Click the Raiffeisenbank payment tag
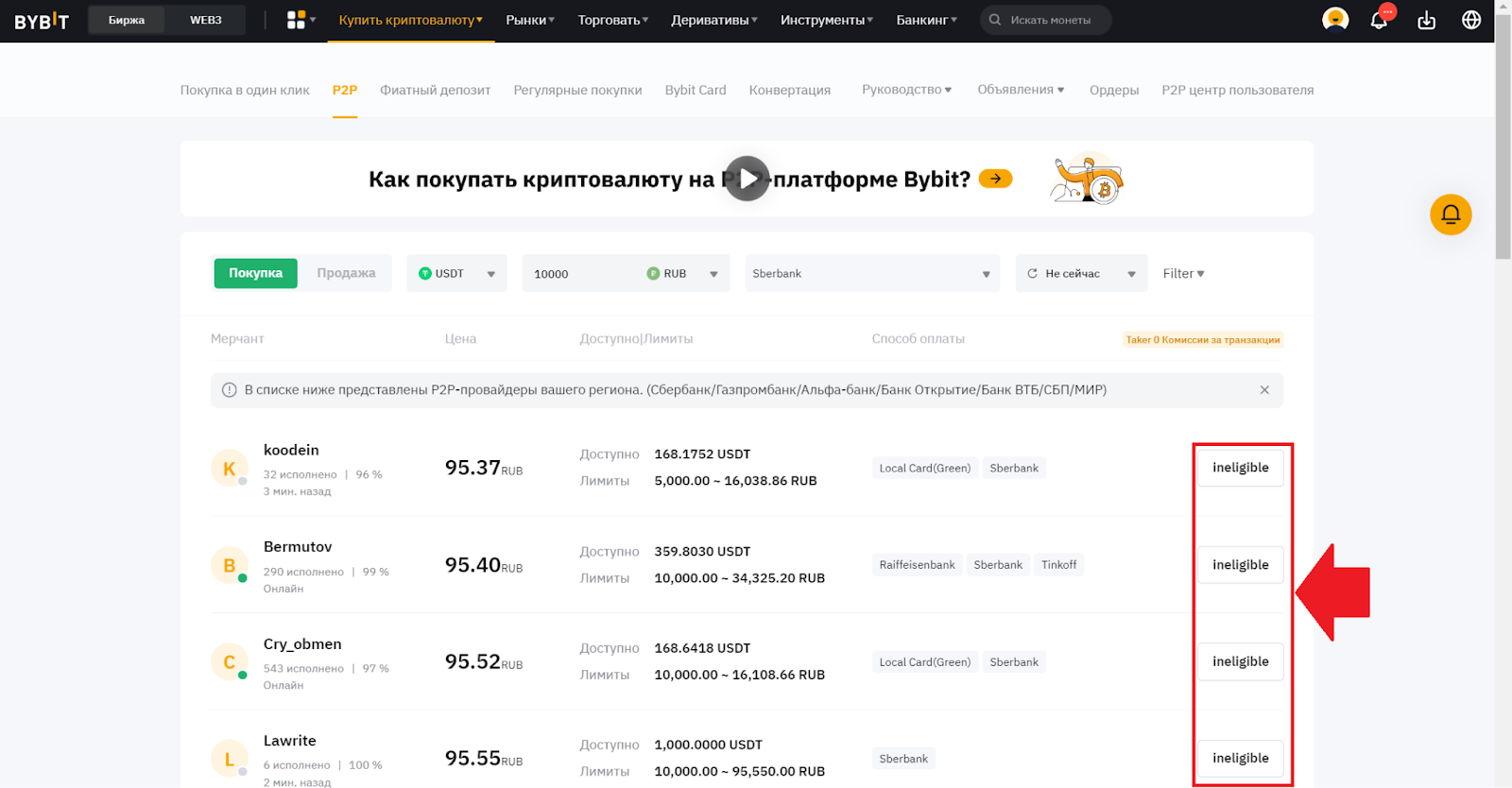The image size is (1512, 788). (917, 565)
